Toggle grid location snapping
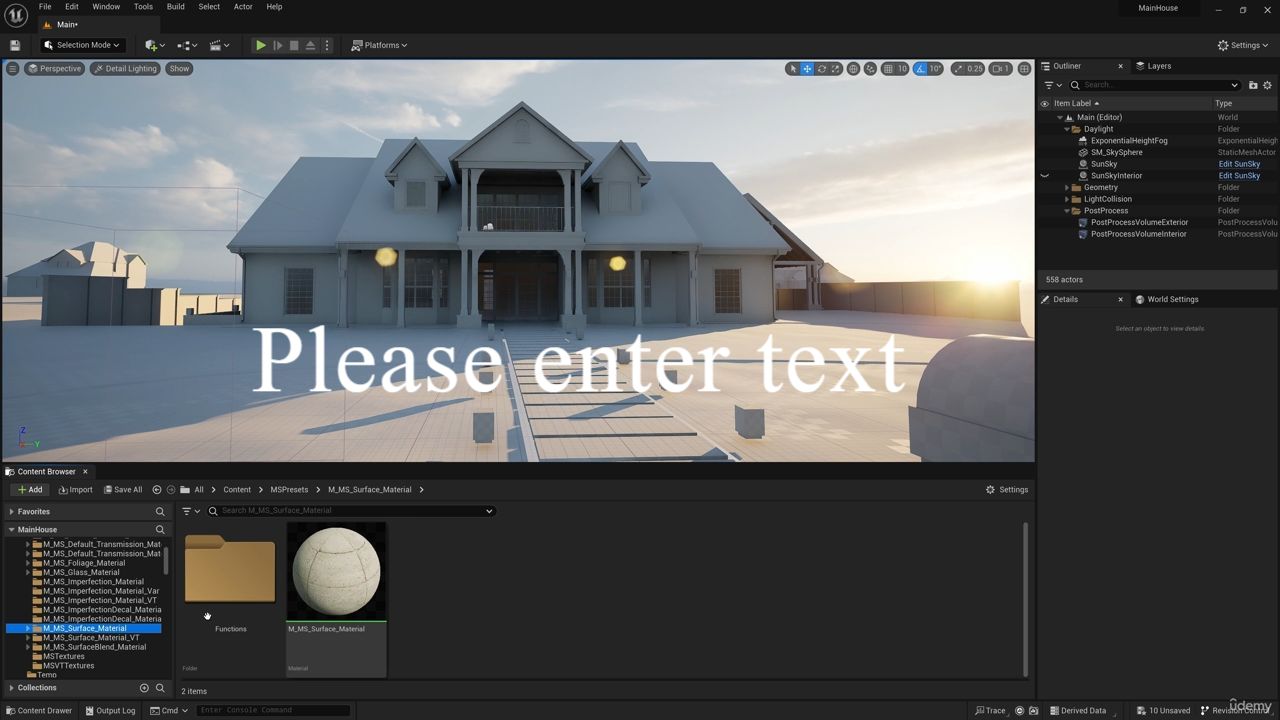Image resolution: width=1280 pixels, height=720 pixels. click(888, 69)
